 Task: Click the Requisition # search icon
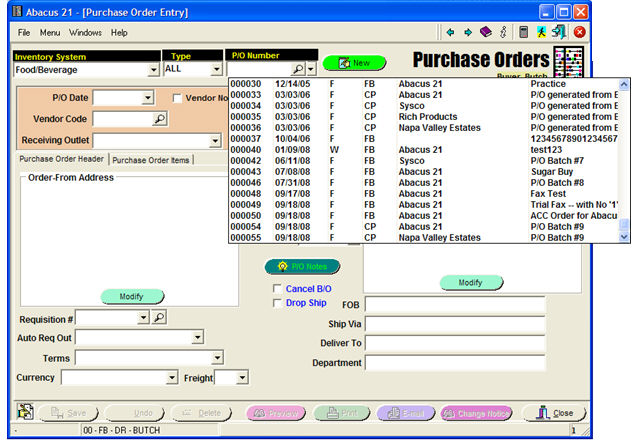pyautogui.click(x=159, y=318)
